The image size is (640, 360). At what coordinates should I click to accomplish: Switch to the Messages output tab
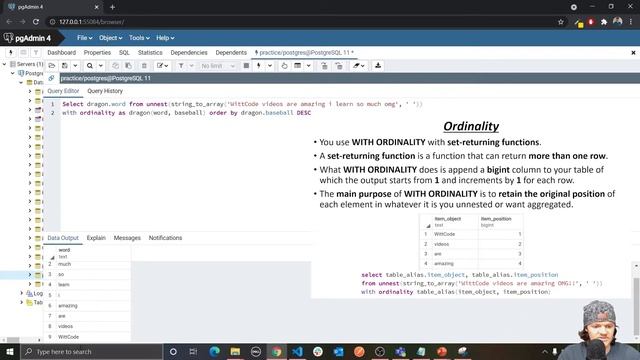[127, 238]
